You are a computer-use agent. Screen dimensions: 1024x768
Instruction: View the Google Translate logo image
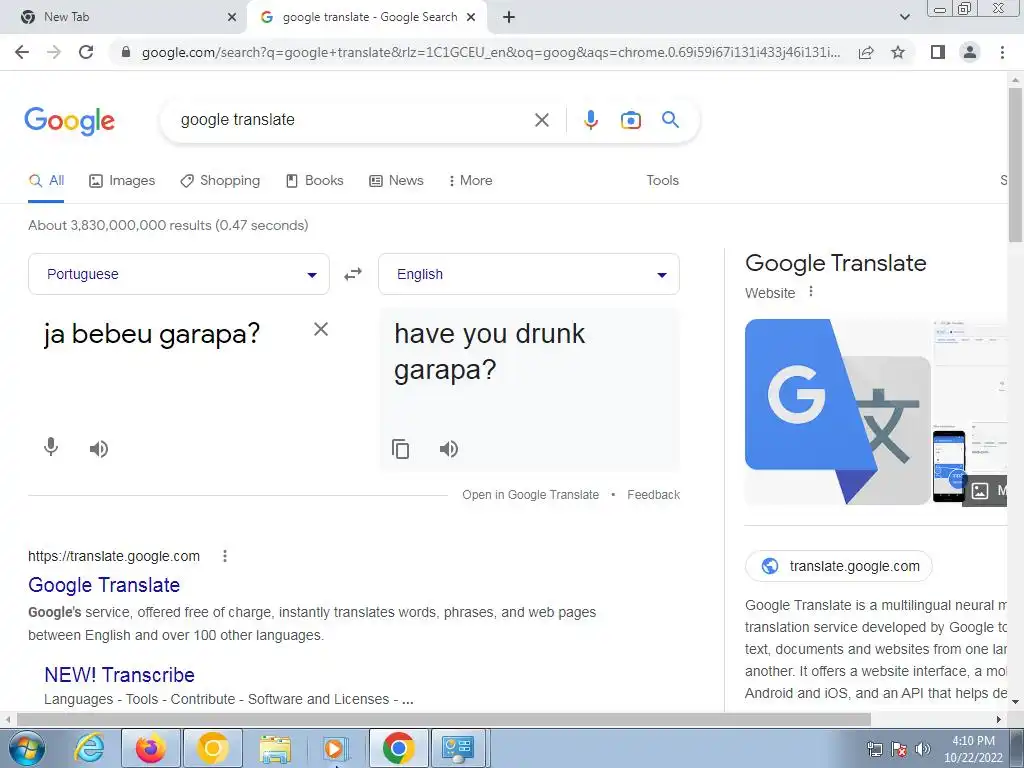coord(838,411)
